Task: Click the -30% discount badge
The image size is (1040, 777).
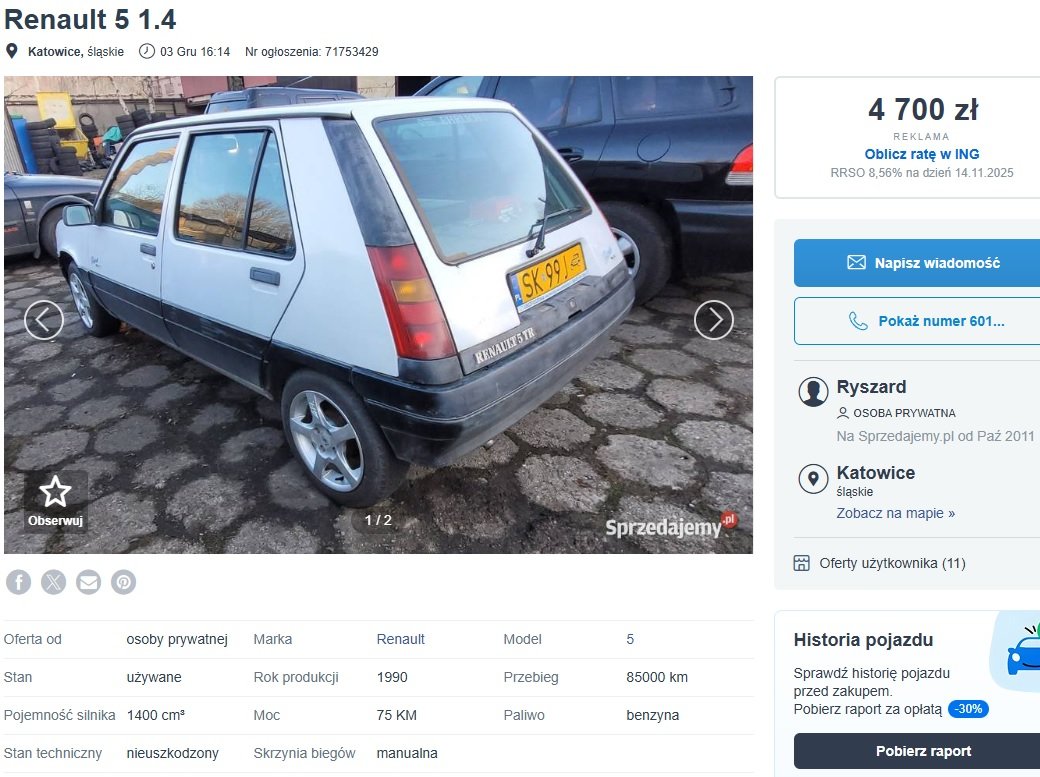Action: tap(968, 709)
